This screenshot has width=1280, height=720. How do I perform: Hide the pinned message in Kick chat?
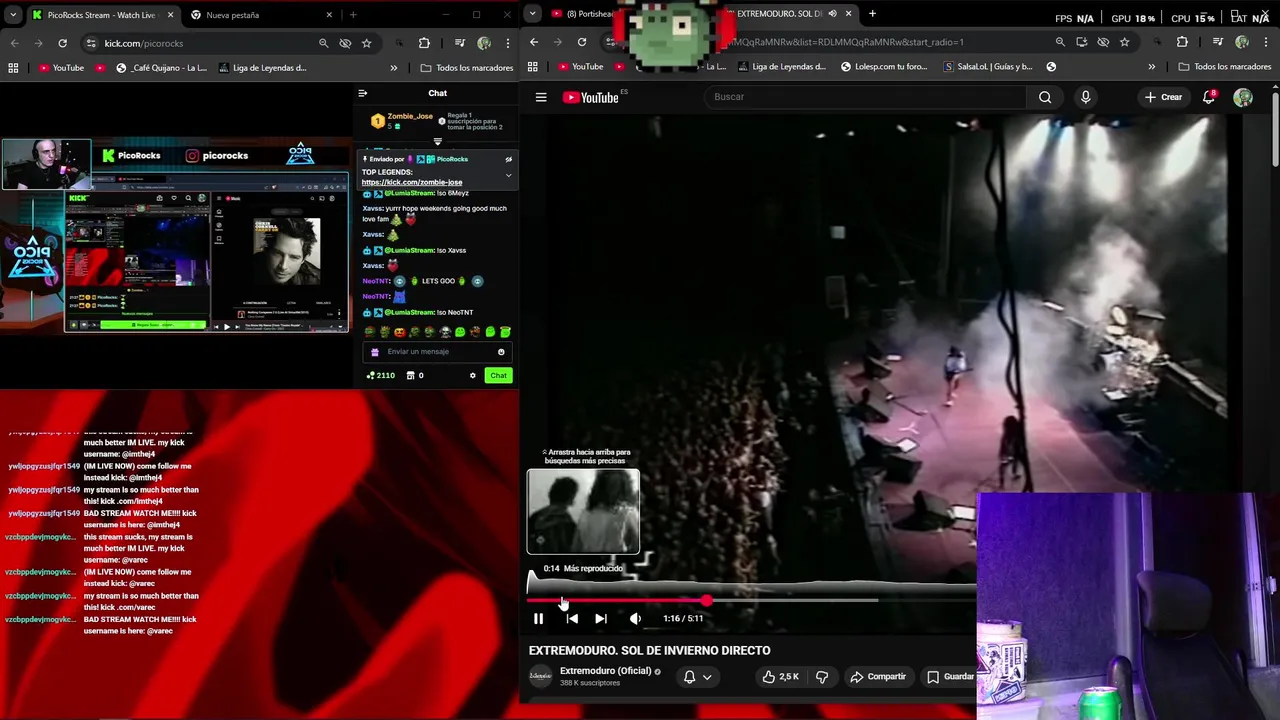pyautogui.click(x=508, y=159)
